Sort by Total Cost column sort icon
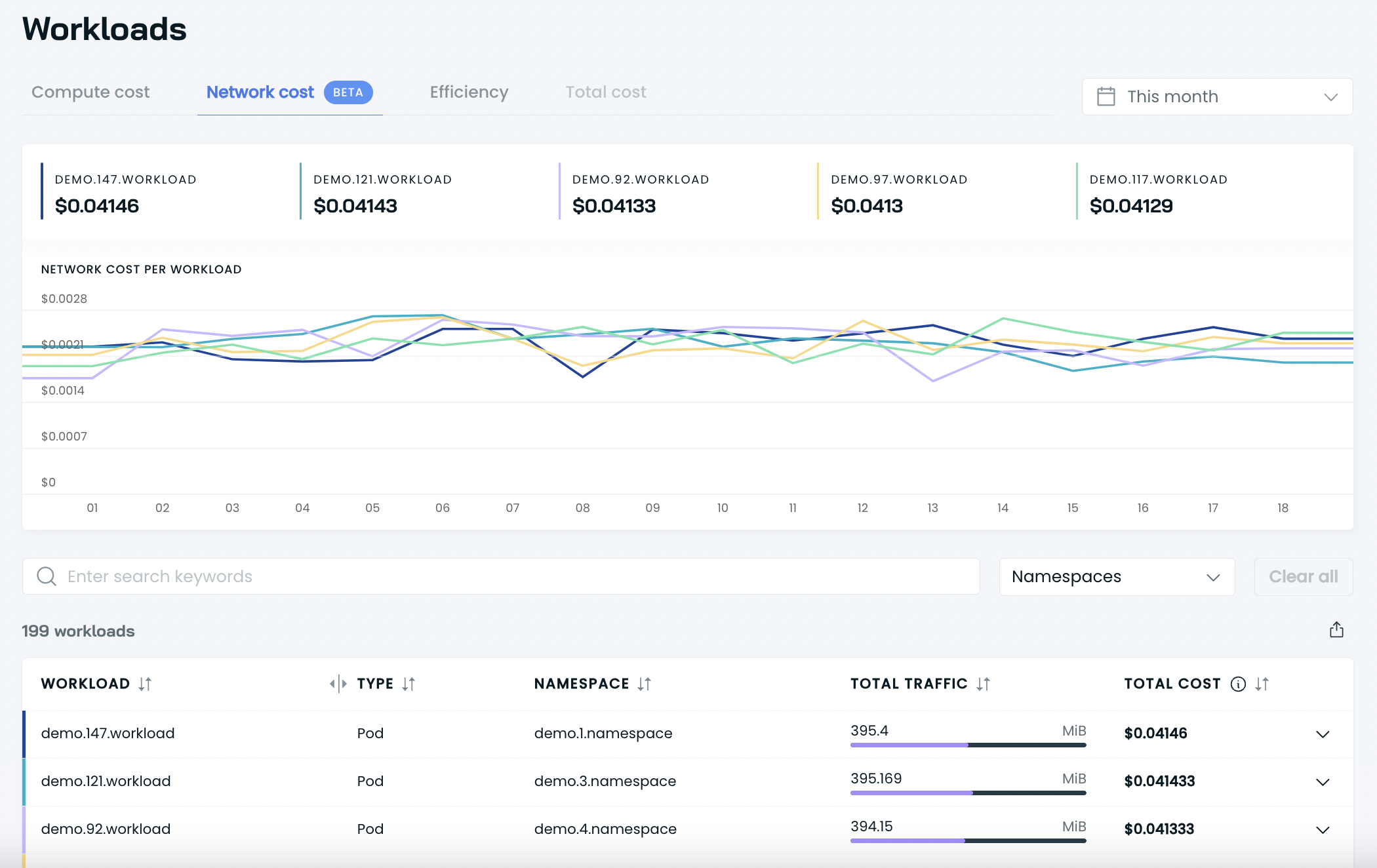The image size is (1377, 868). [x=1262, y=684]
